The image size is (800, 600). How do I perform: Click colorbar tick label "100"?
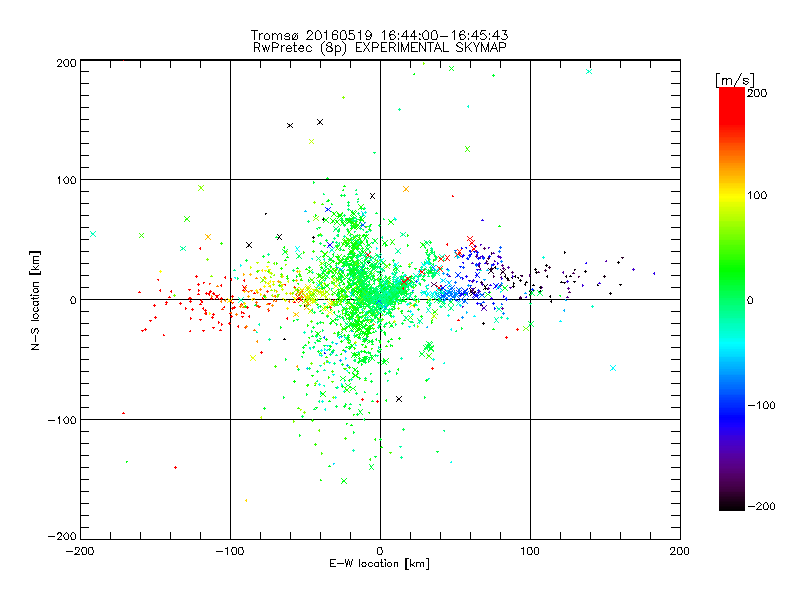click(x=757, y=195)
